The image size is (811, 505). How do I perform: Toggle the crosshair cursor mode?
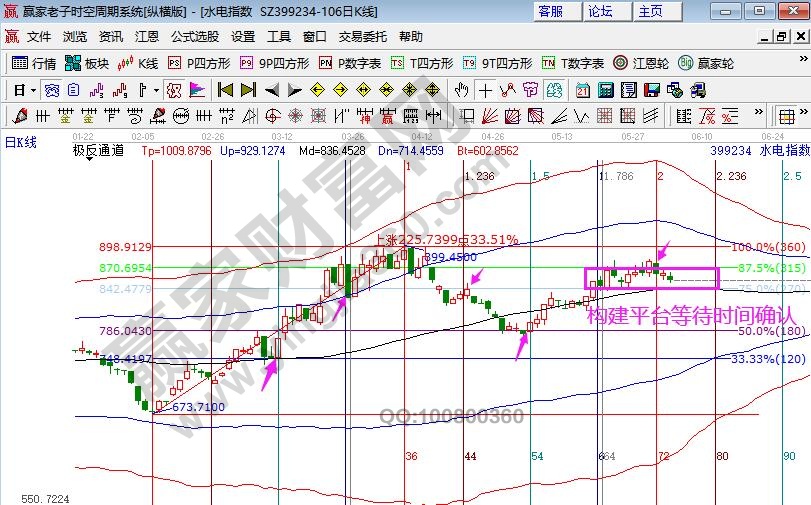(x=485, y=90)
